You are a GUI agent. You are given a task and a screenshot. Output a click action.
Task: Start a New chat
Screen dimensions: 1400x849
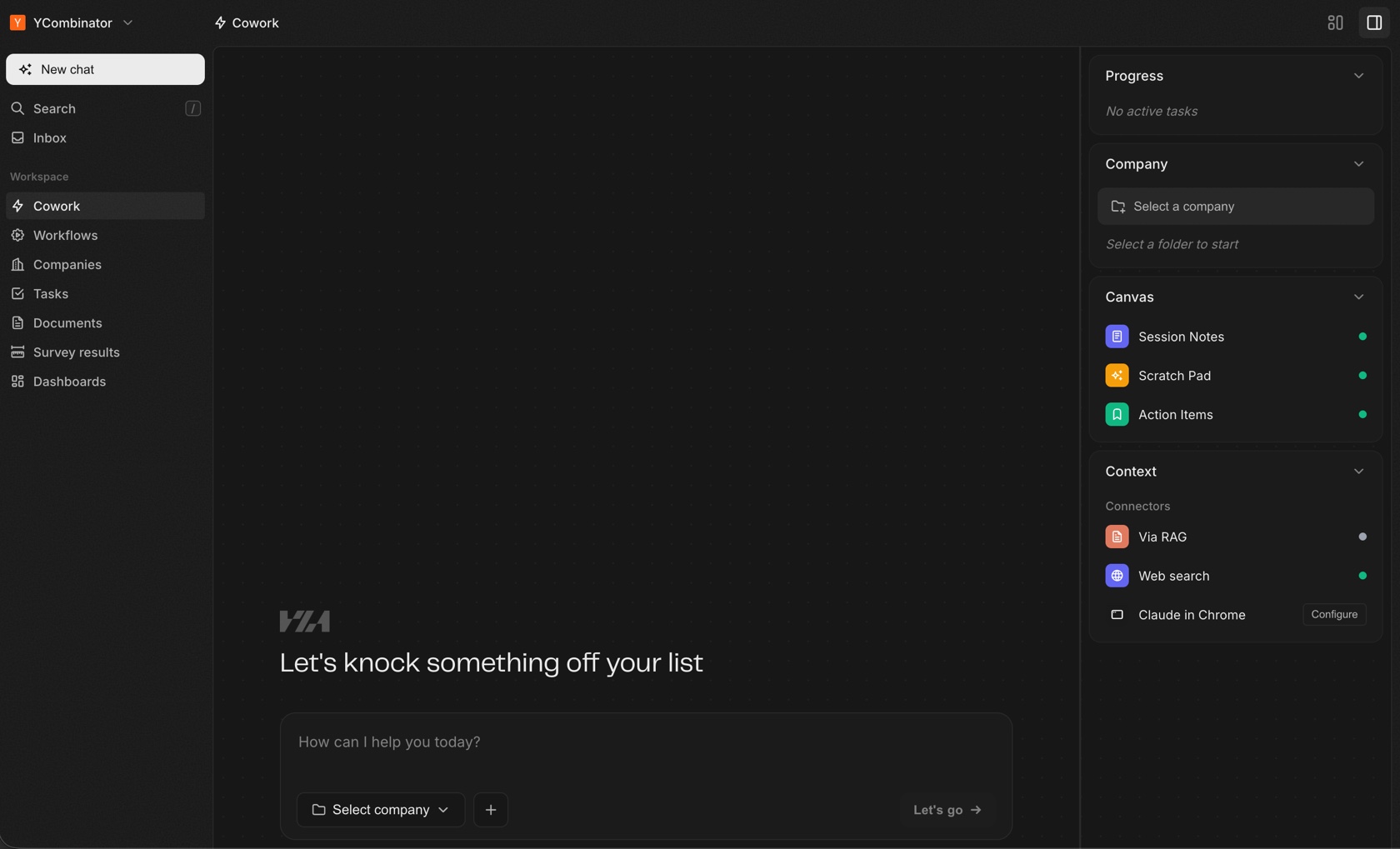[x=105, y=69]
